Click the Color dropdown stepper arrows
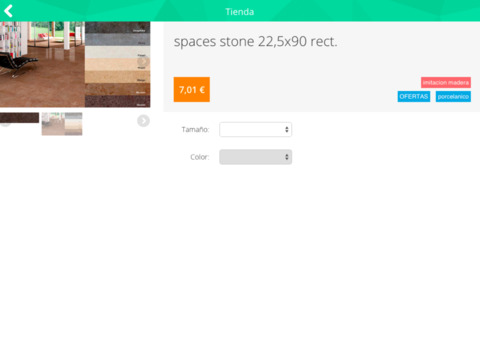The width and height of the screenshot is (480, 360). (x=287, y=157)
